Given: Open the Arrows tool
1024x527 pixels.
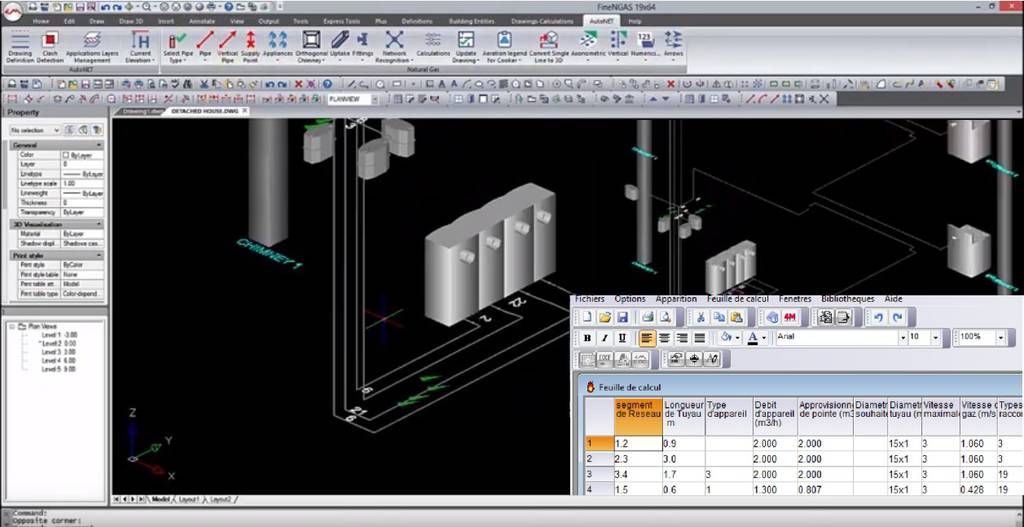Looking at the screenshot, I should coord(673,46).
